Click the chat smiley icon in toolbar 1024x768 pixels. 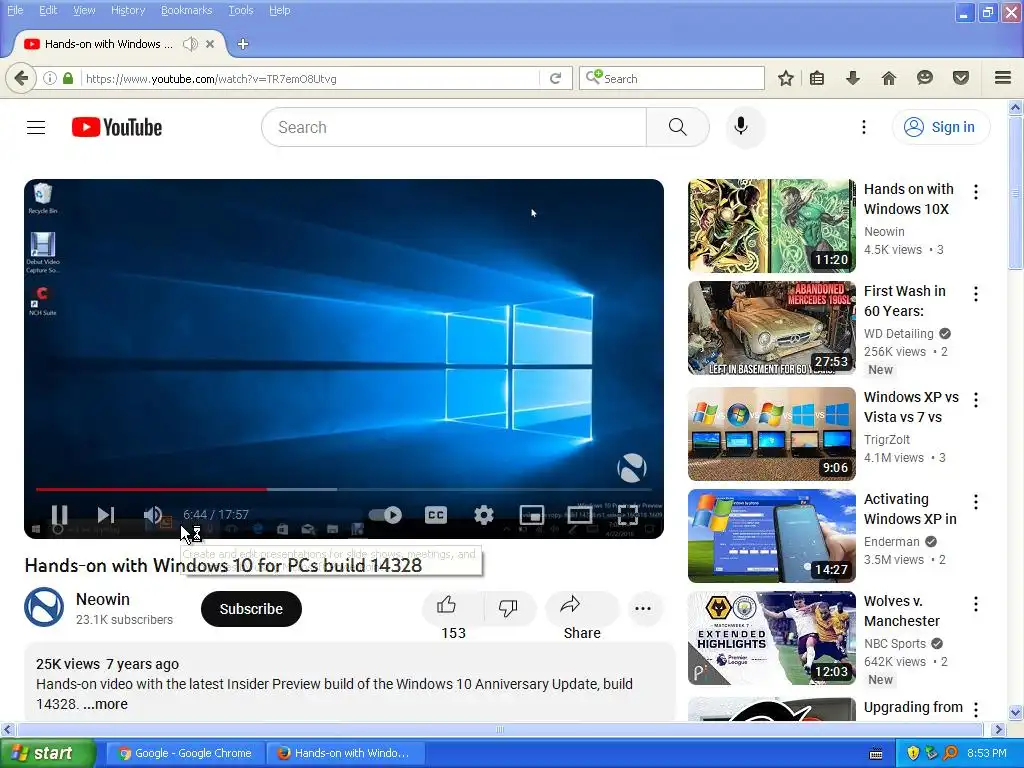coord(925,78)
